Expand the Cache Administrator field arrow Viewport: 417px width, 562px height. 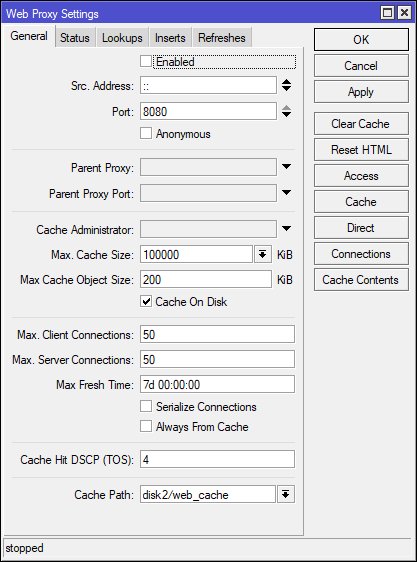click(286, 228)
